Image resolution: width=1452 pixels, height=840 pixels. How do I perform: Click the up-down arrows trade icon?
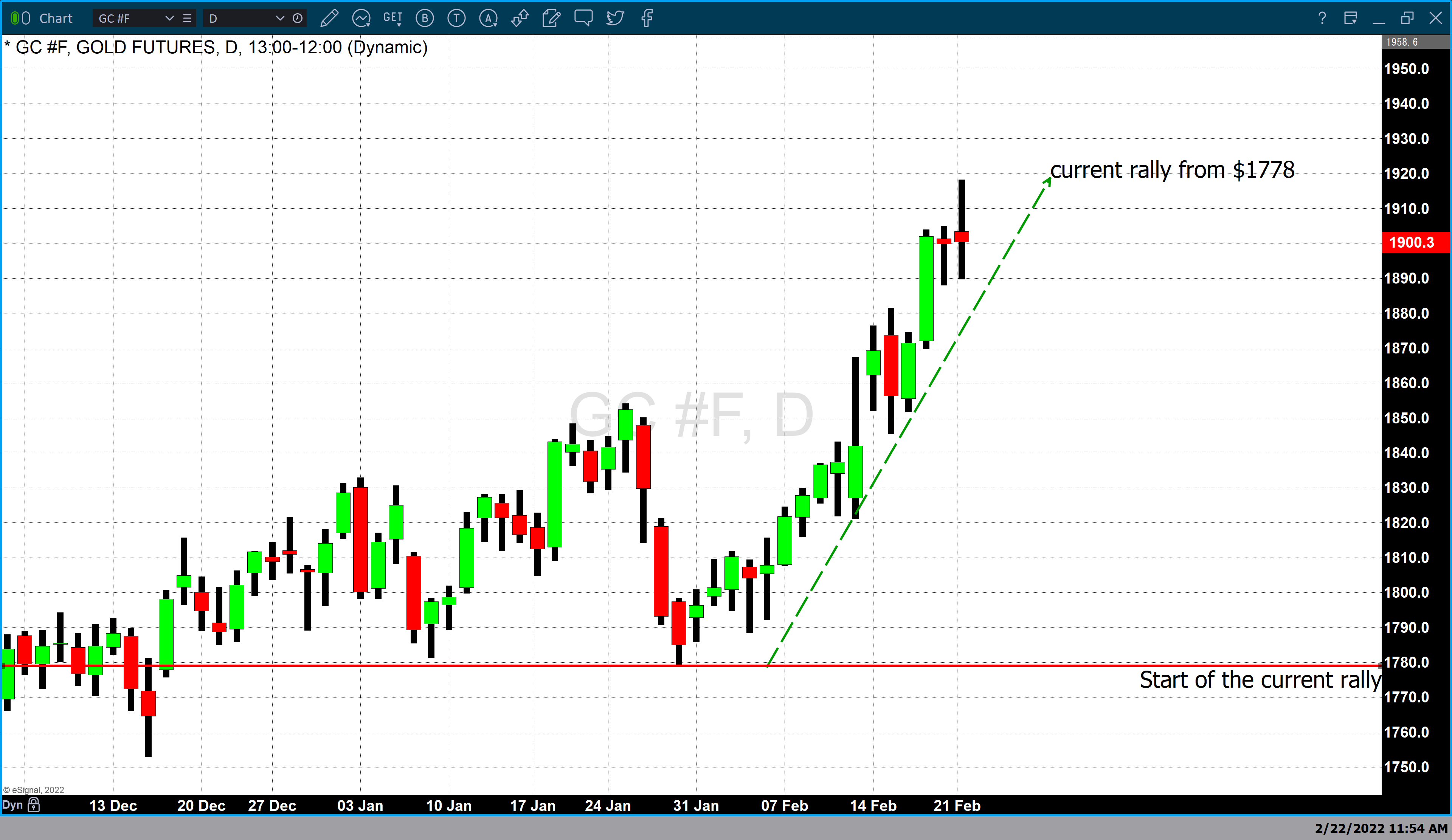[520, 19]
